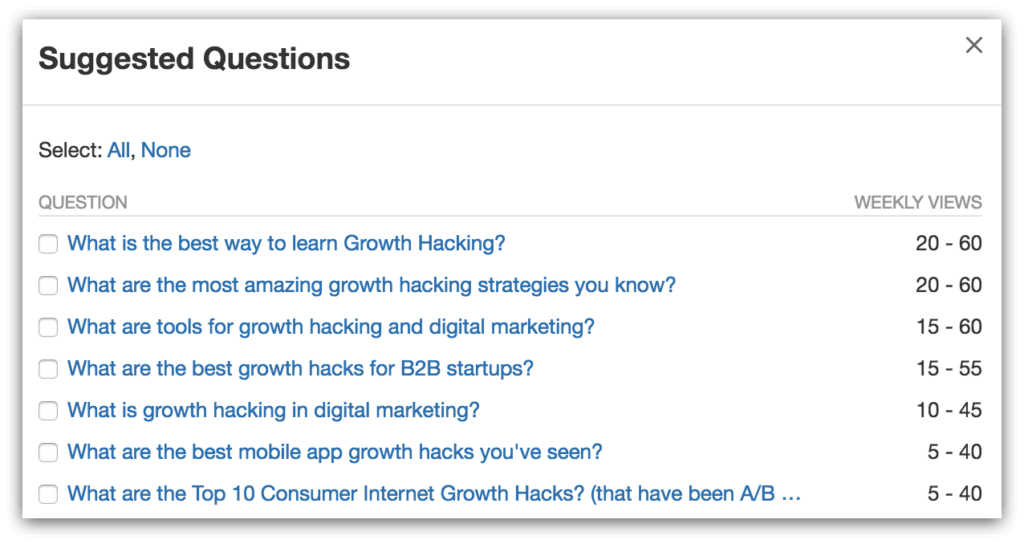Click the 10 - 45 weekly views value
Viewport: 1024px width, 544px height.
click(x=949, y=410)
